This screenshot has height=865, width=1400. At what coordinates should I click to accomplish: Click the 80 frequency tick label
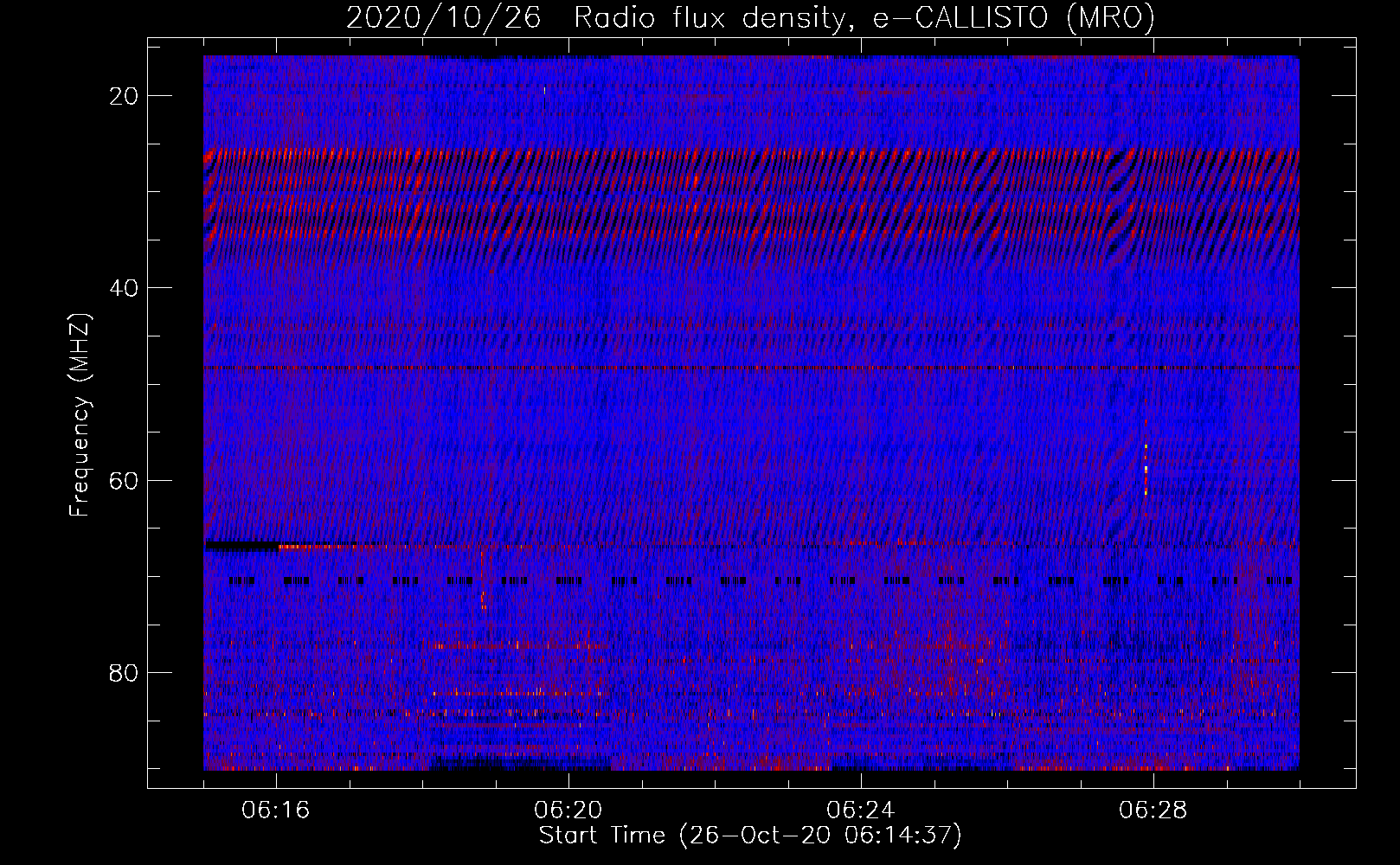coord(124,672)
